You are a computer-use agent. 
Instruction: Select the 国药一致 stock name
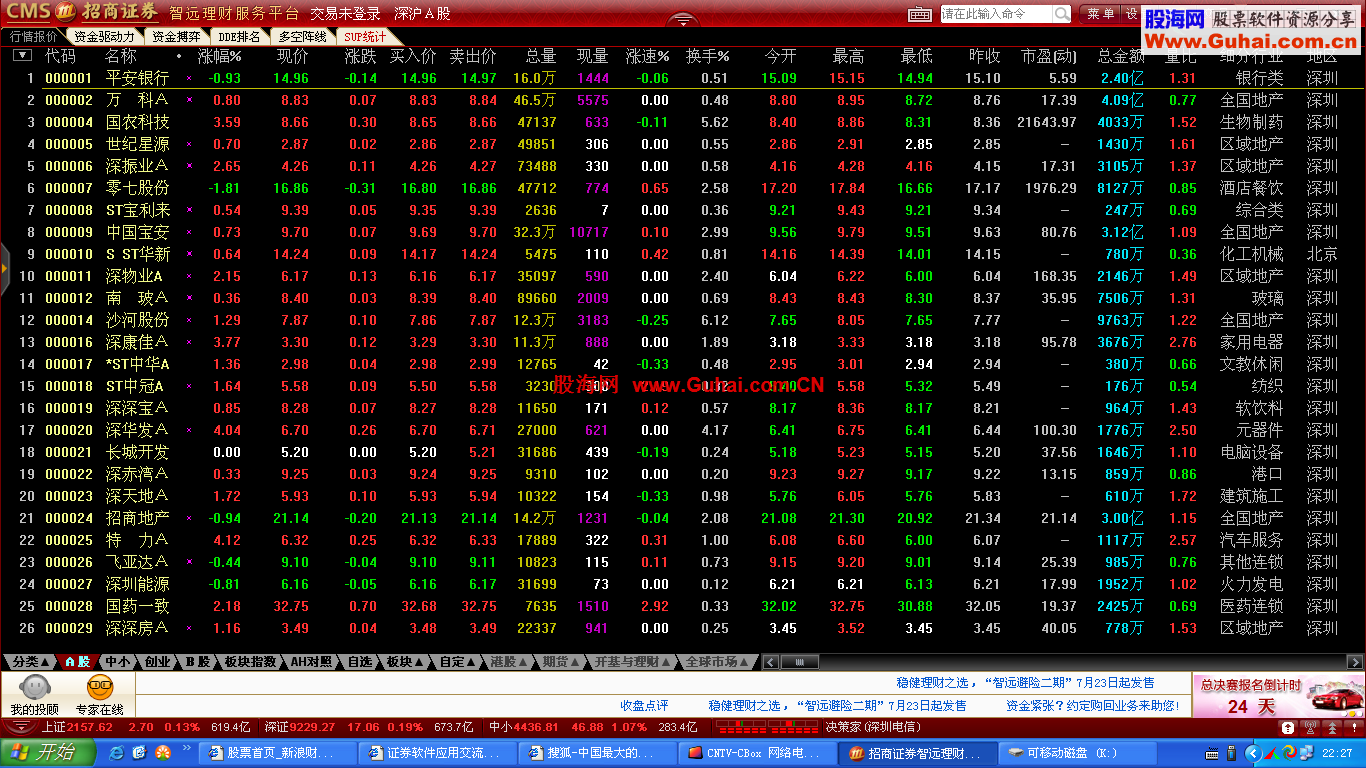138,606
